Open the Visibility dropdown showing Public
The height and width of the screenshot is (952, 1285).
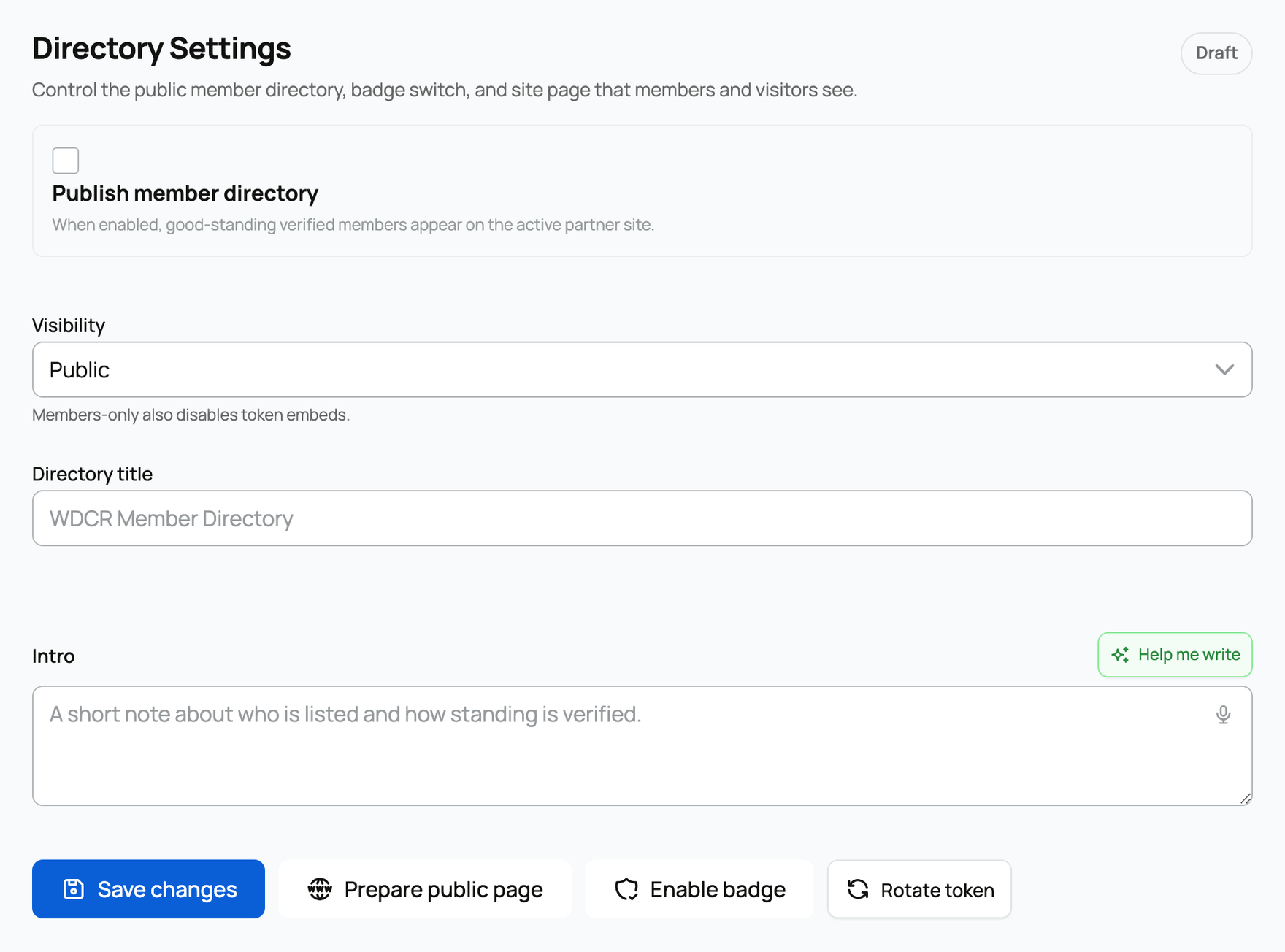pos(642,369)
